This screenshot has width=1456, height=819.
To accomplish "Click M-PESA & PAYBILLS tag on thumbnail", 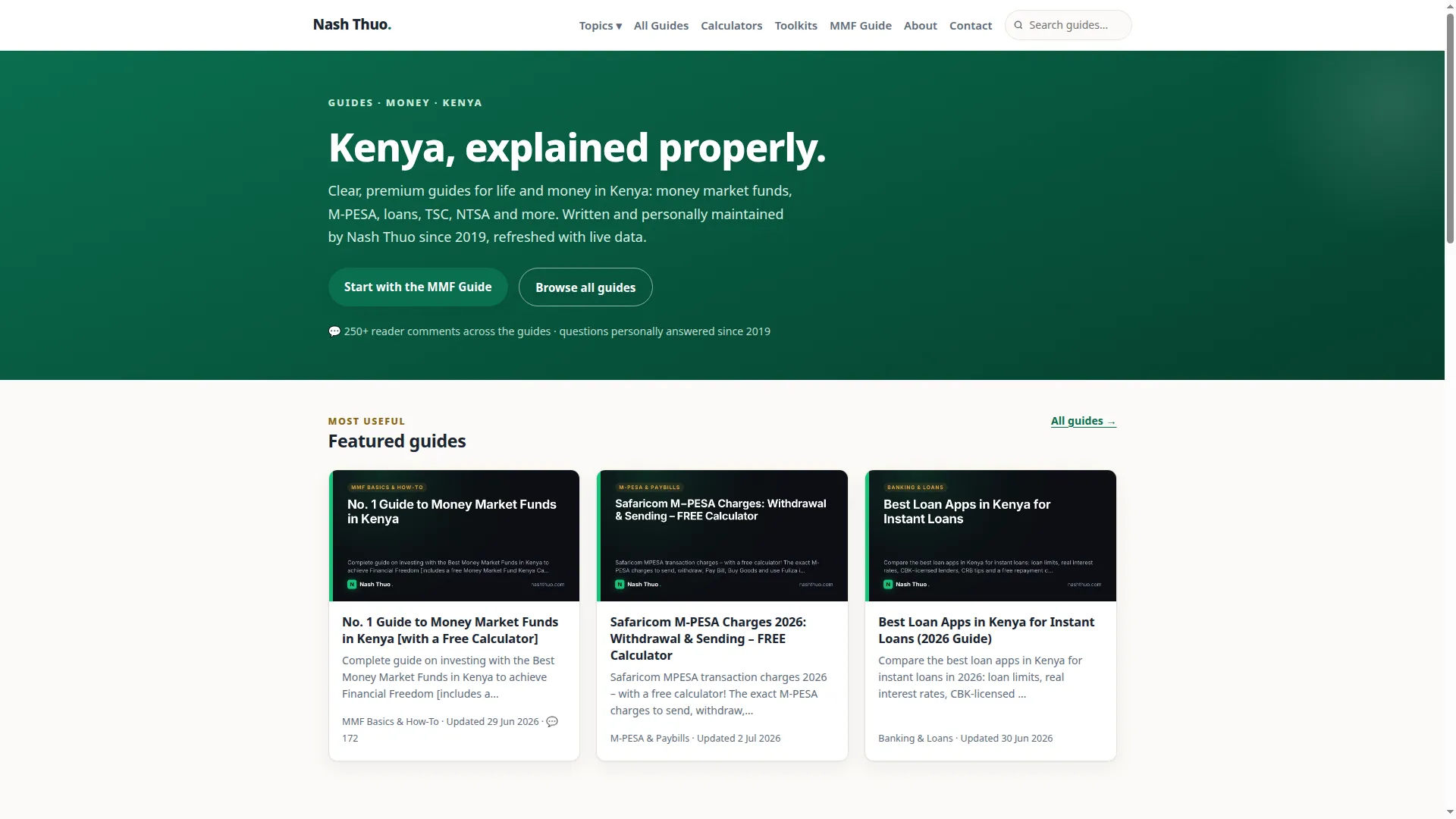I will (x=650, y=488).
